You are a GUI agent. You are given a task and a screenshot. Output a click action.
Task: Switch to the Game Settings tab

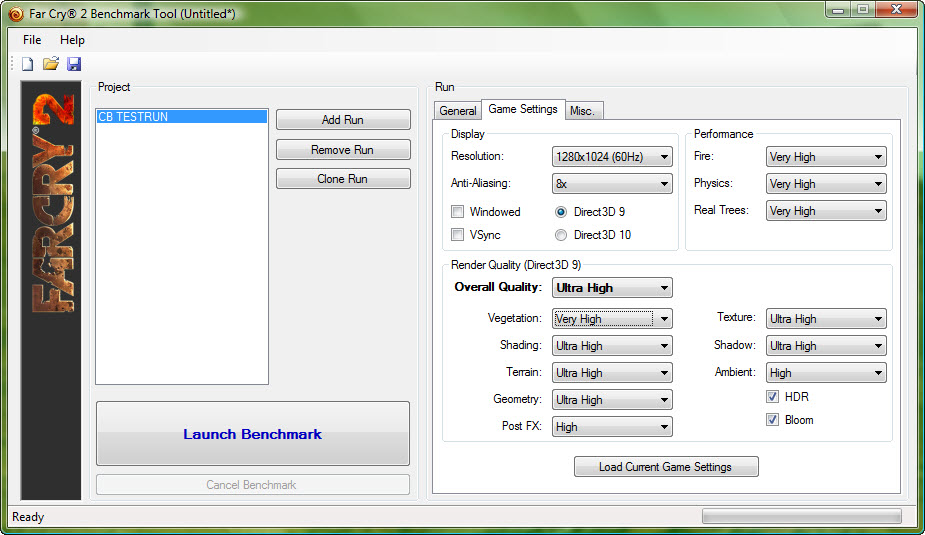pyautogui.click(x=523, y=109)
